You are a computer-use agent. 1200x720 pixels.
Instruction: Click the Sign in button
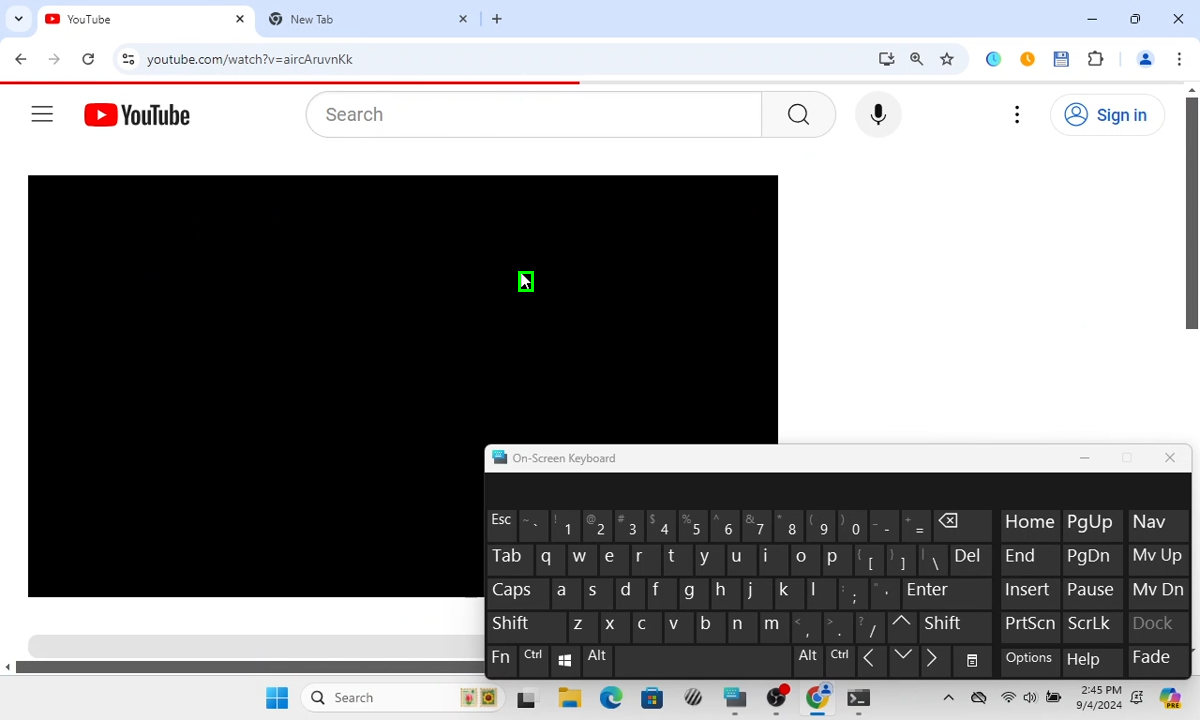click(1107, 115)
